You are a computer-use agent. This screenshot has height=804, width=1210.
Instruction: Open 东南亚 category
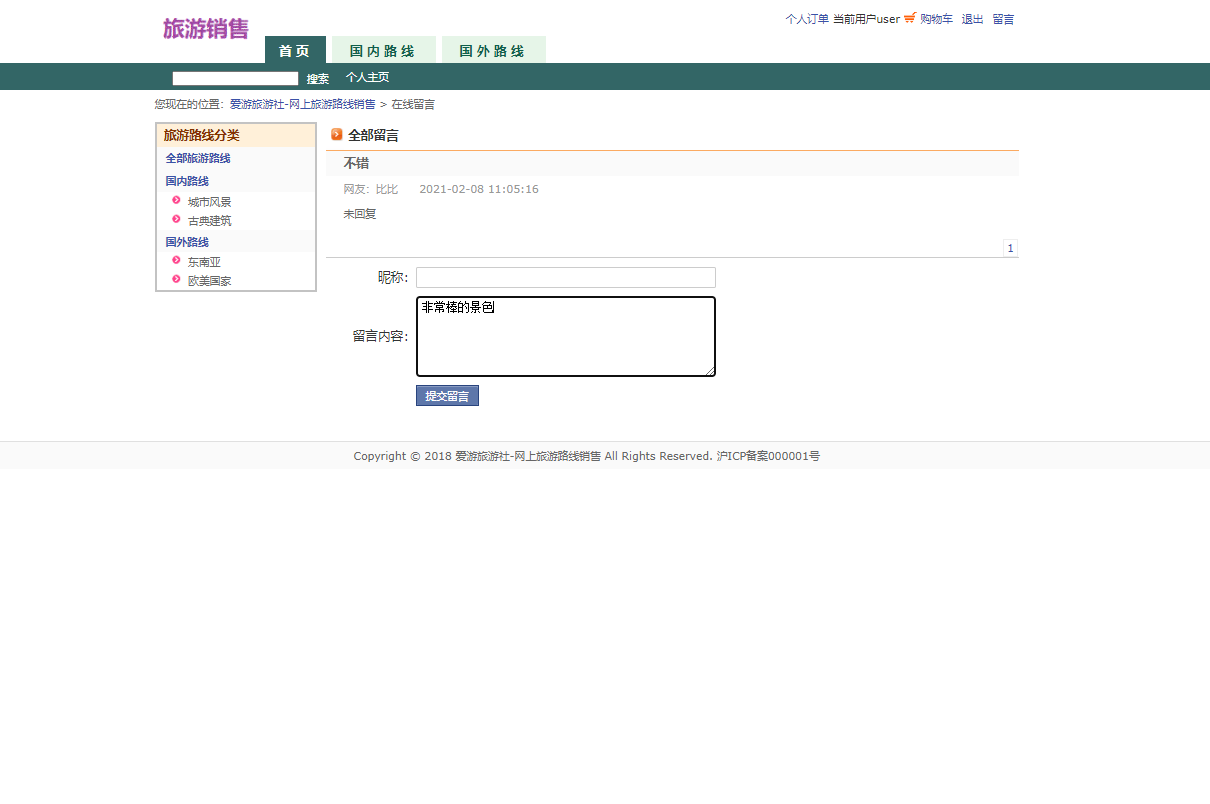pos(204,262)
